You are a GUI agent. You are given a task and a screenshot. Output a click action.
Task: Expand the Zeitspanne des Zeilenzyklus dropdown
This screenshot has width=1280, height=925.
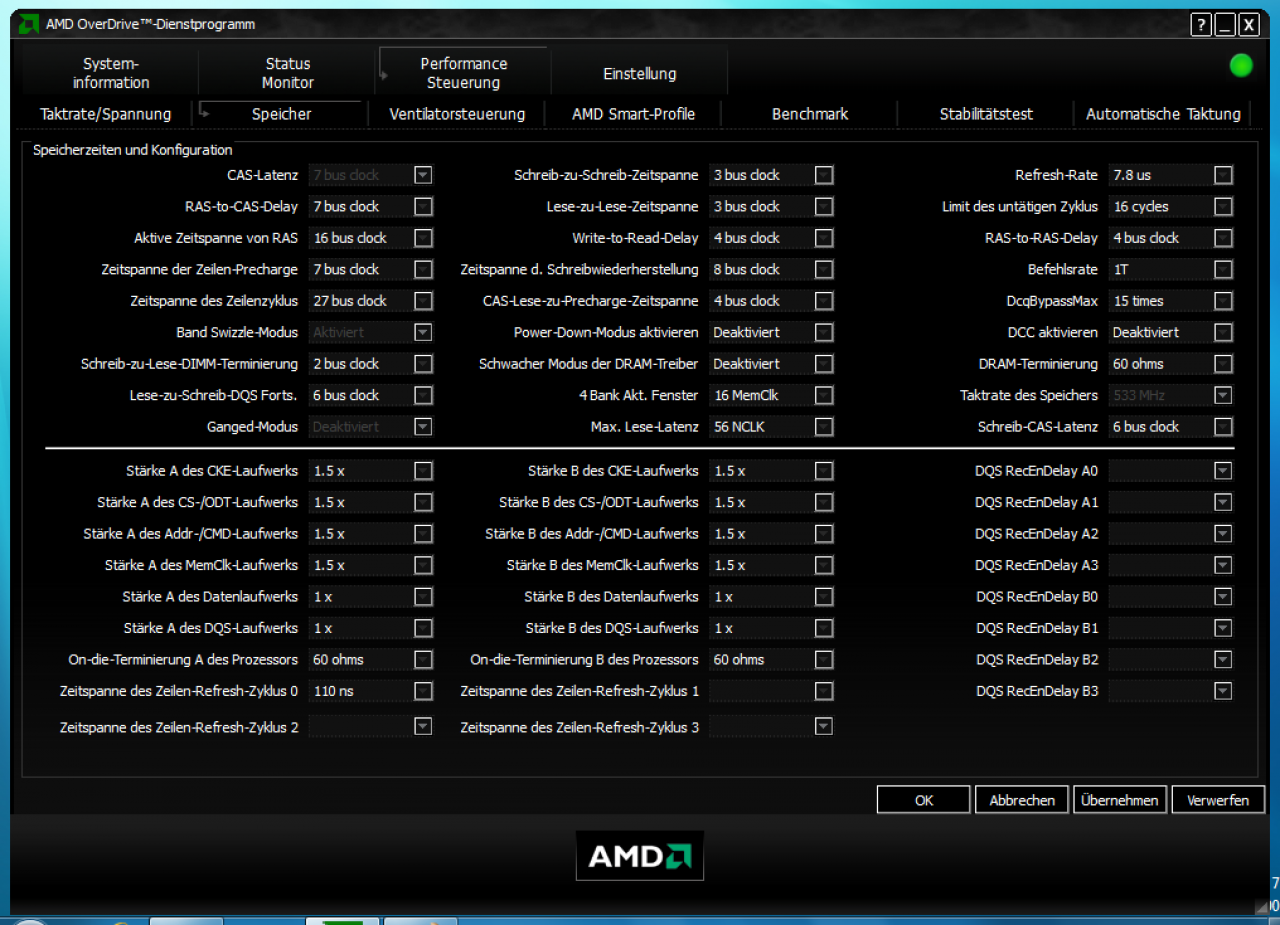pyautogui.click(x=423, y=301)
